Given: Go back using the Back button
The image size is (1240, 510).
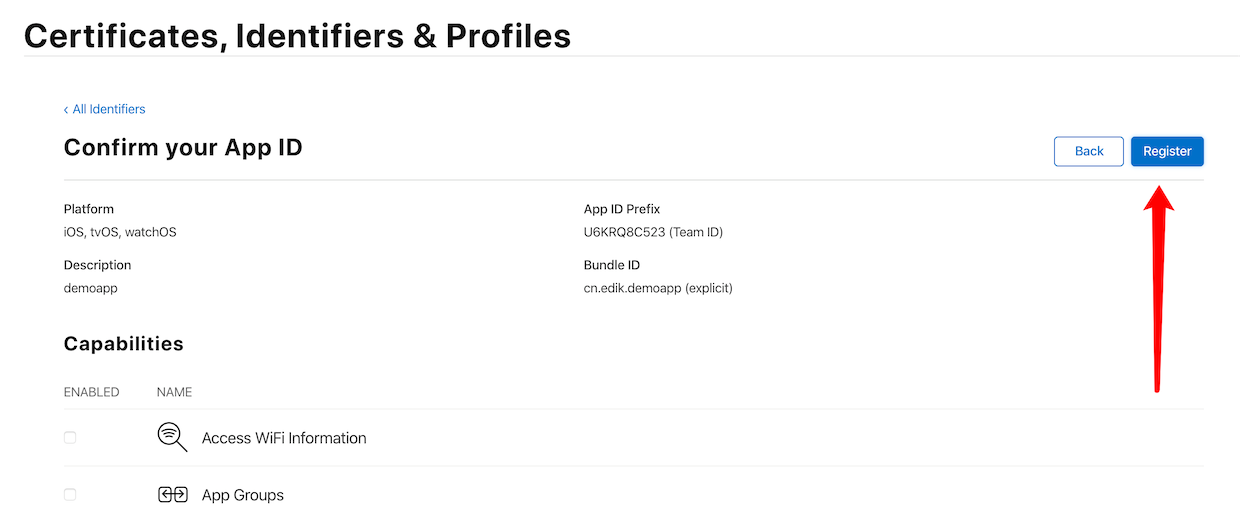Looking at the screenshot, I should pyautogui.click(x=1089, y=151).
